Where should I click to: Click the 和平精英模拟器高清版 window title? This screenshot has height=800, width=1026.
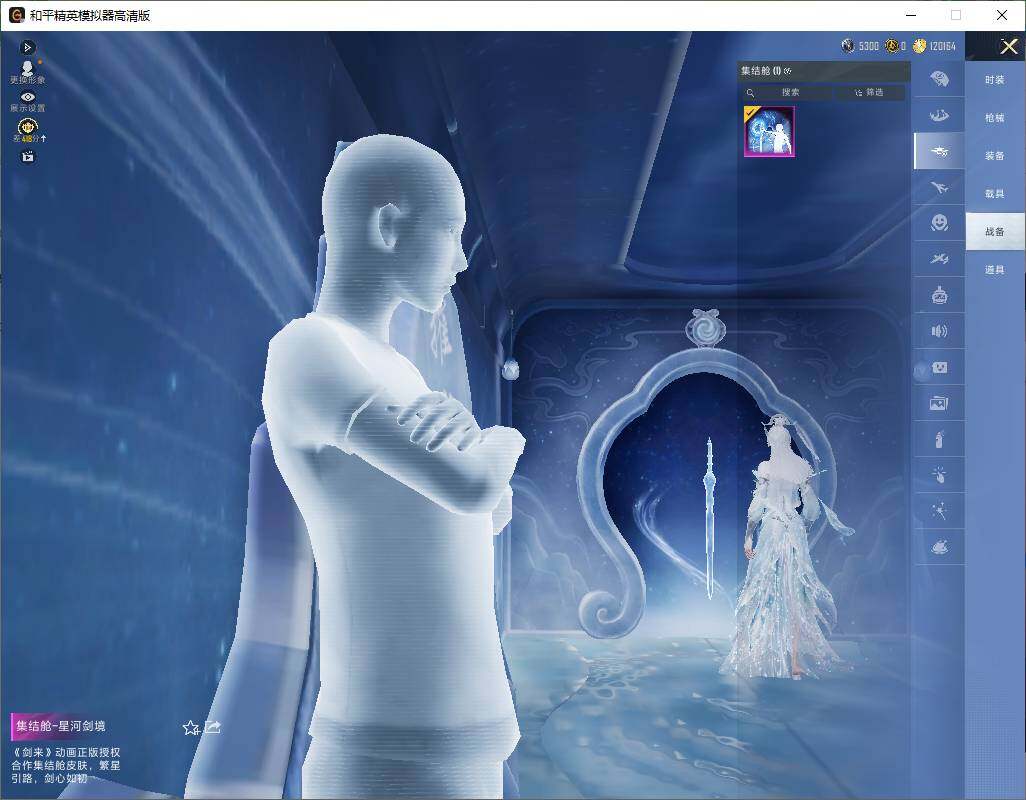[x=90, y=16]
